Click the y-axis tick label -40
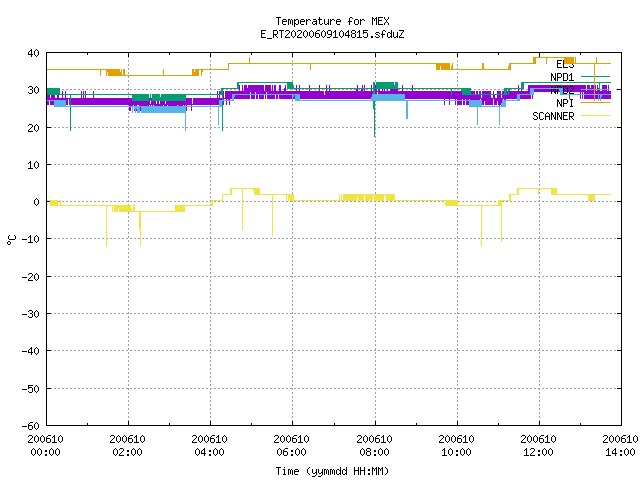 coord(31,351)
